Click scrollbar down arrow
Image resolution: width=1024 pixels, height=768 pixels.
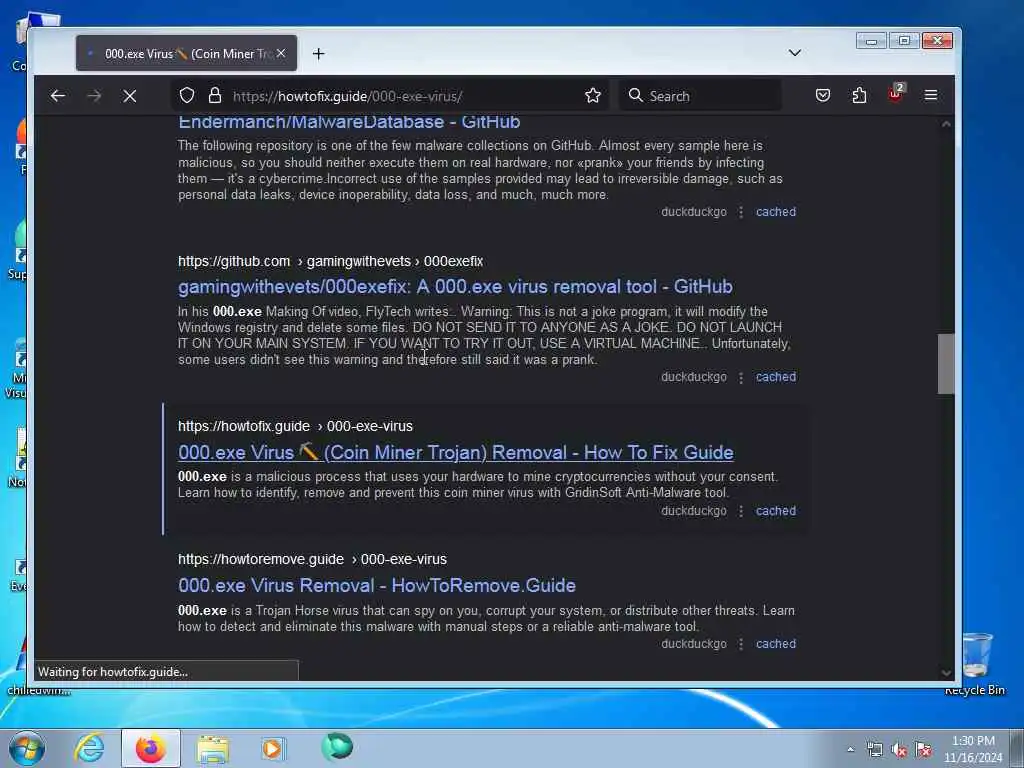pos(946,673)
